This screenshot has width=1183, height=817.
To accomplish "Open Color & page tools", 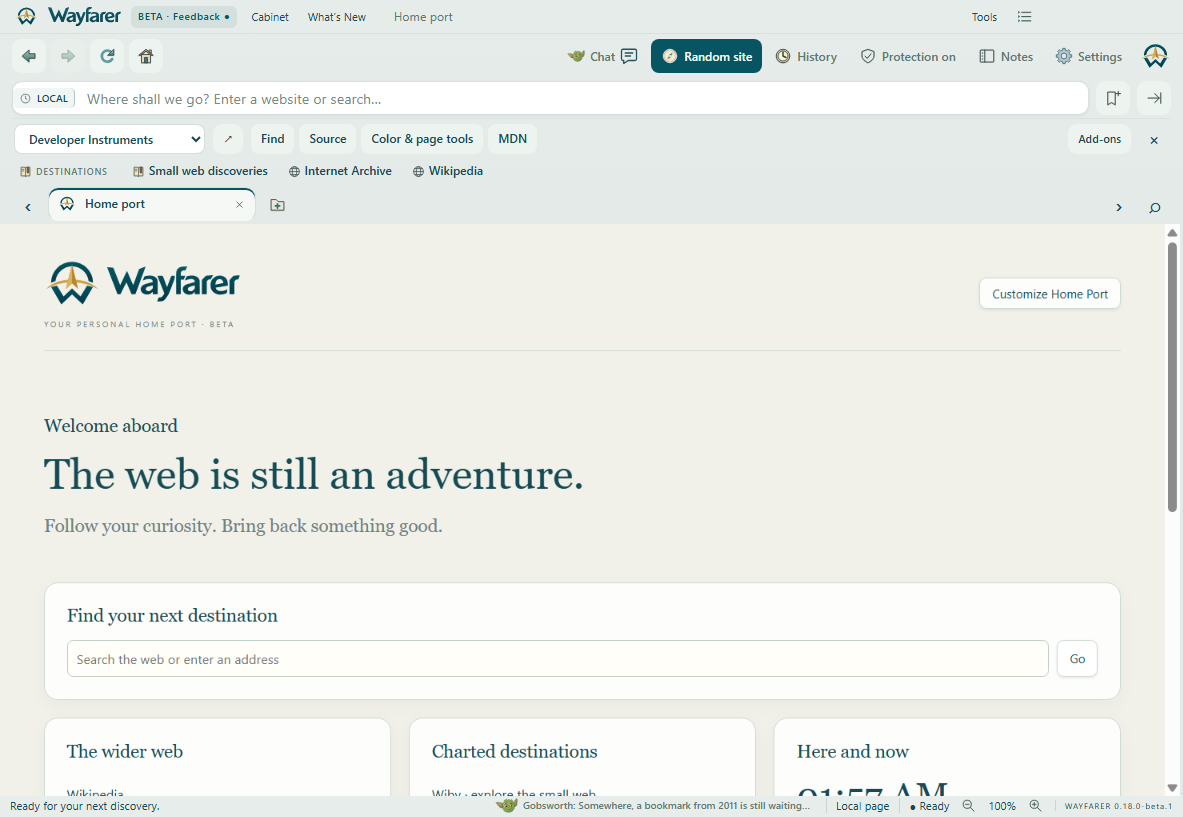I will pyautogui.click(x=422, y=139).
